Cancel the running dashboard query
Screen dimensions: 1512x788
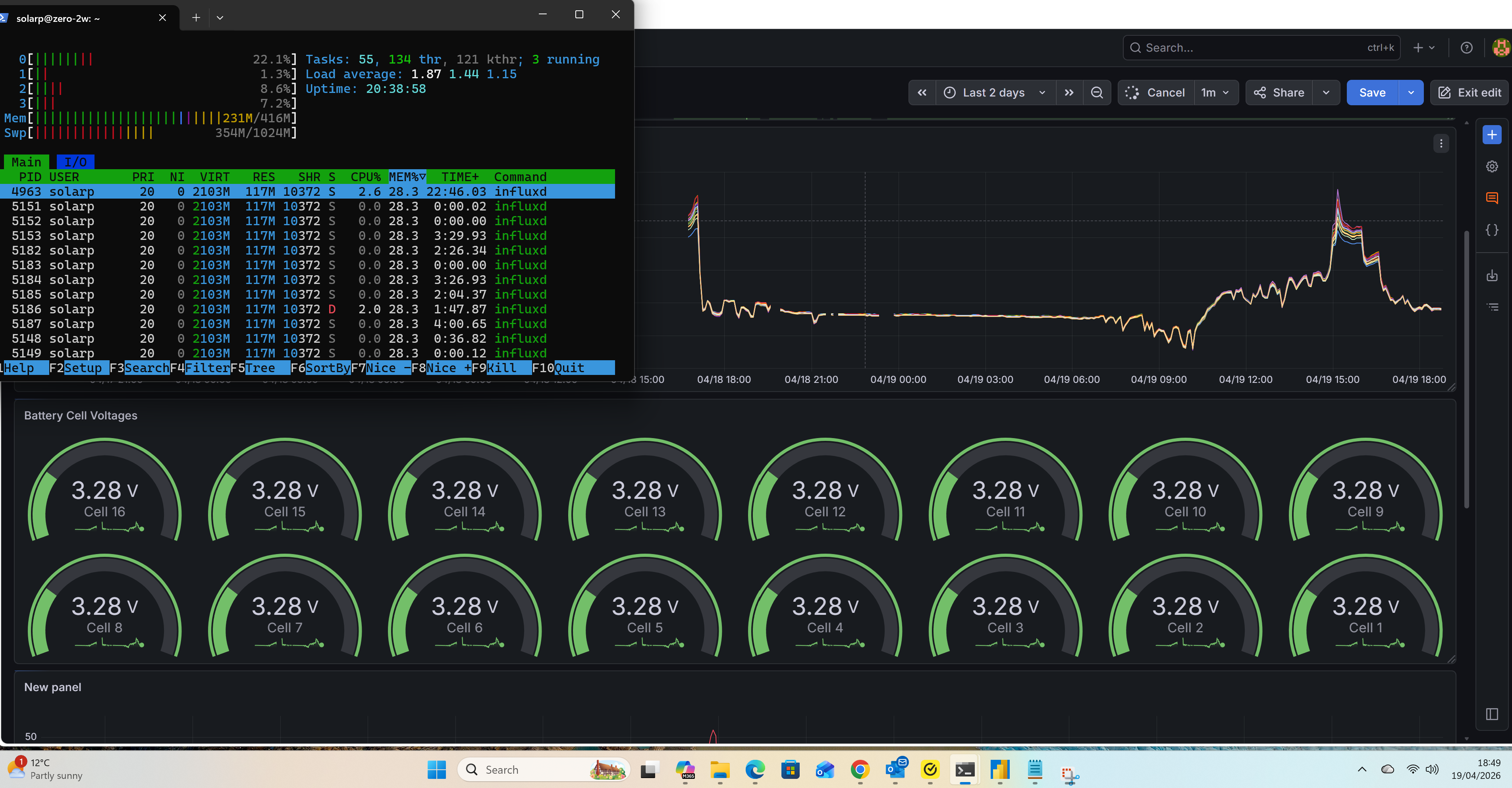1156,93
